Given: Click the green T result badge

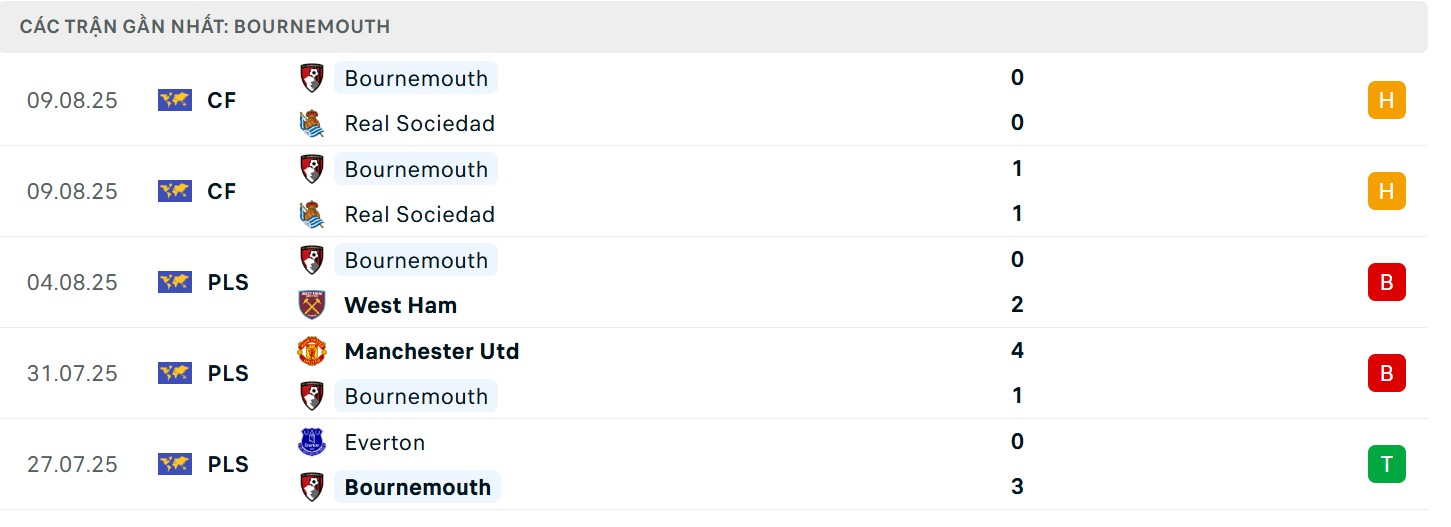Looking at the screenshot, I should pyautogui.click(x=1386, y=464).
